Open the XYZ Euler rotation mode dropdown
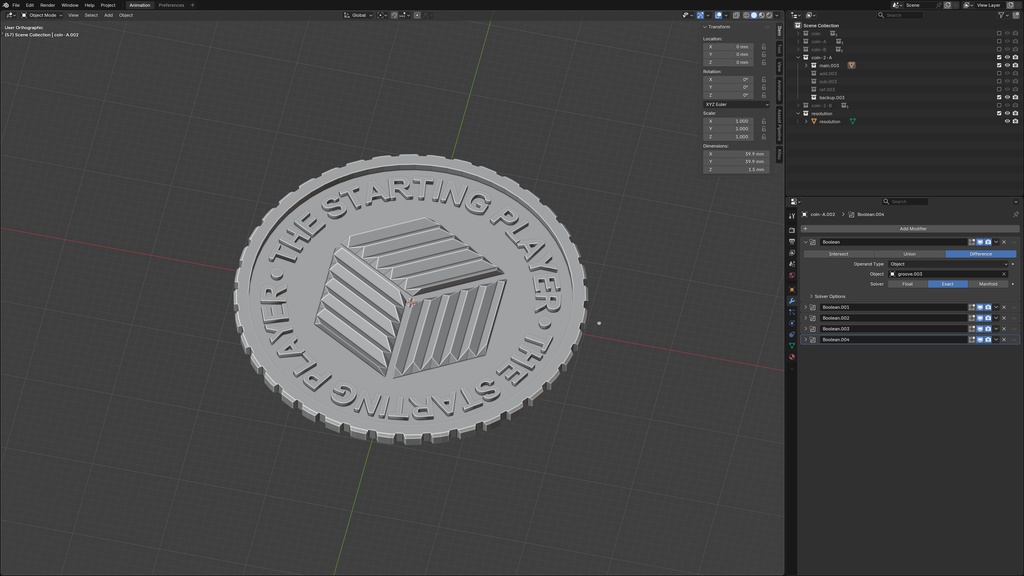This screenshot has height=576, width=1024. tap(736, 104)
